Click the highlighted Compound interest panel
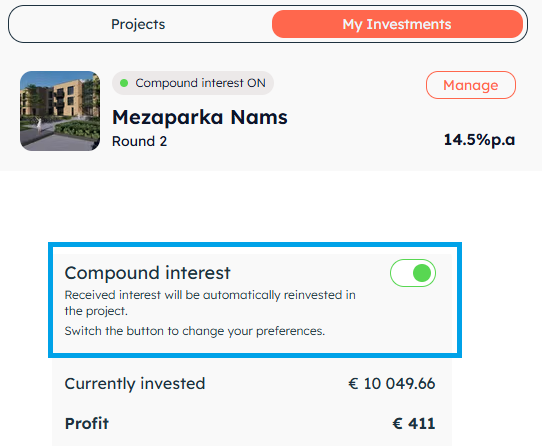The image size is (542, 448). coord(255,300)
